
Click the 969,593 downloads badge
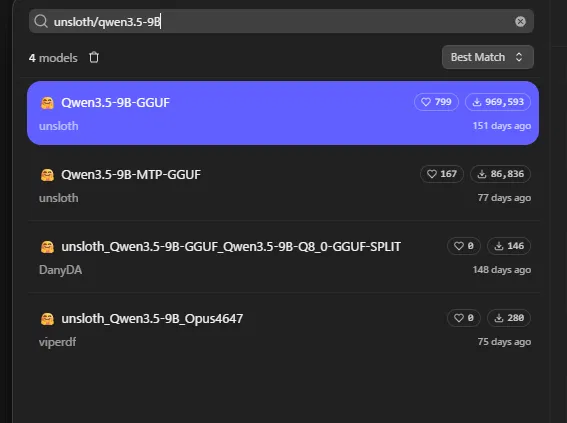[x=498, y=102]
